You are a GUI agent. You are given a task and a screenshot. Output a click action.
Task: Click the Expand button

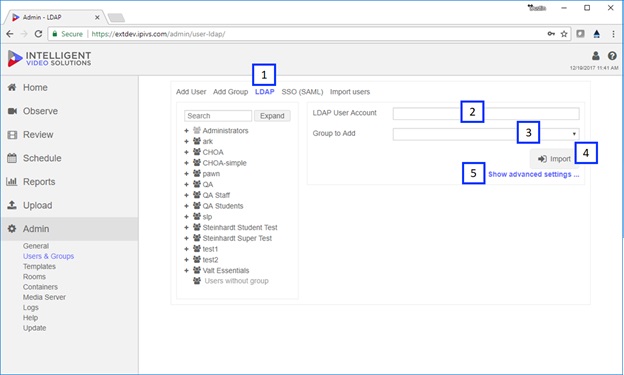pos(272,116)
